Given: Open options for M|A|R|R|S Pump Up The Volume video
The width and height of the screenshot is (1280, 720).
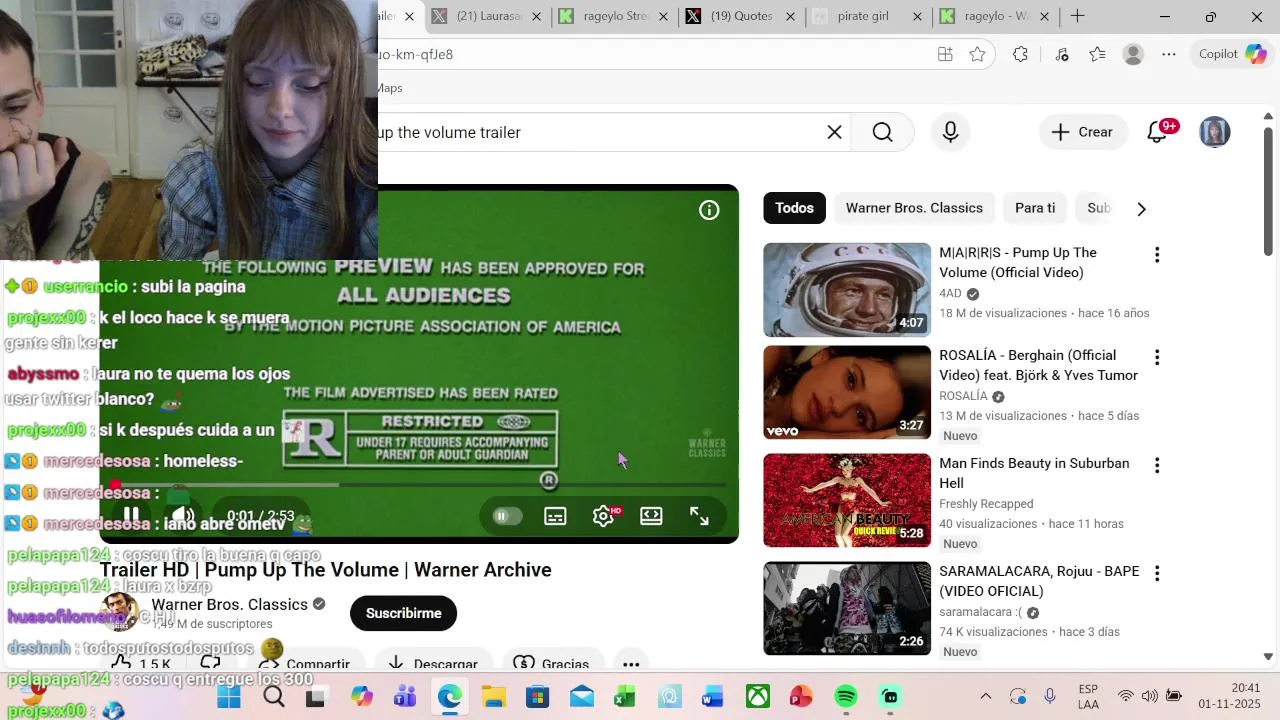Looking at the screenshot, I should tap(1157, 255).
